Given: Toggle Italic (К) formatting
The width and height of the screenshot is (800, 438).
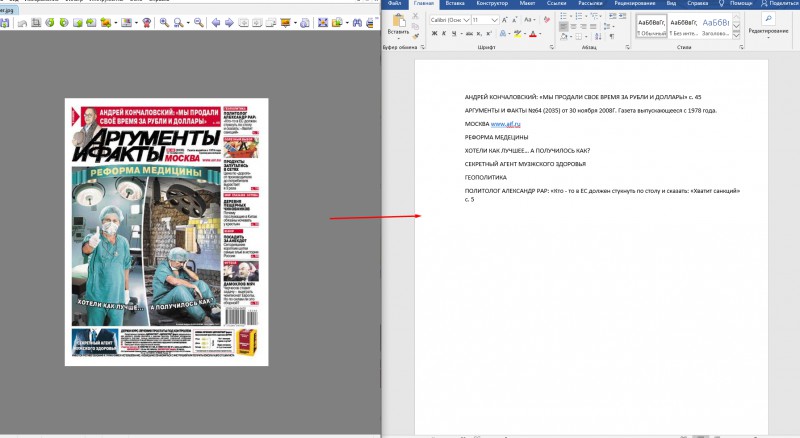Looking at the screenshot, I should point(444,34).
